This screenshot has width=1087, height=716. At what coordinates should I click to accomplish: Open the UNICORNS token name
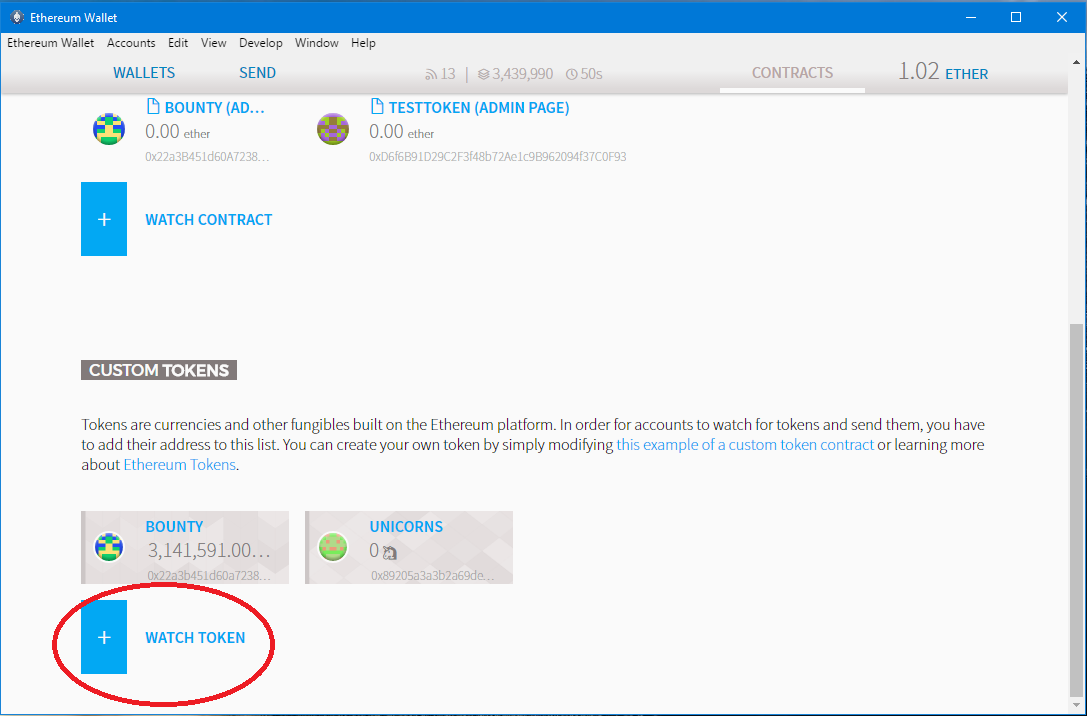(x=406, y=526)
